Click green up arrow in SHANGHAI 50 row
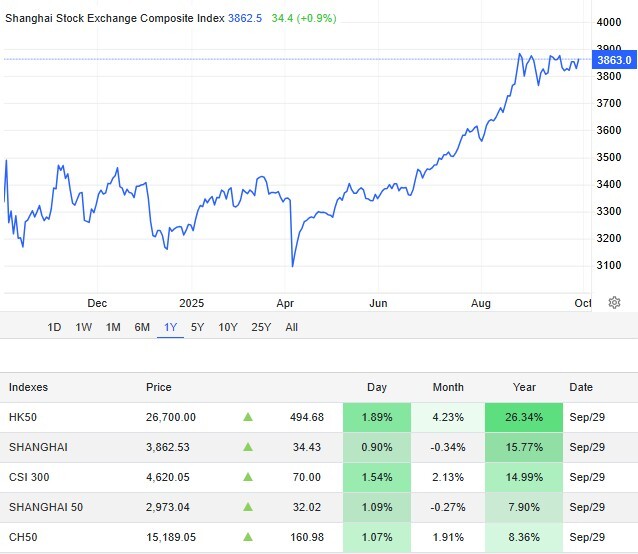This screenshot has height=554, width=638. point(248,507)
